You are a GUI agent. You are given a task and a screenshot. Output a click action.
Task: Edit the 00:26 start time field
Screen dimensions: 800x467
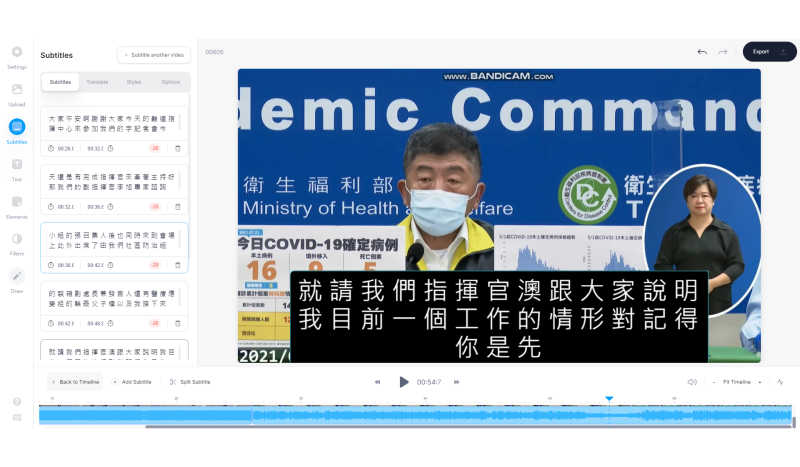(x=66, y=149)
